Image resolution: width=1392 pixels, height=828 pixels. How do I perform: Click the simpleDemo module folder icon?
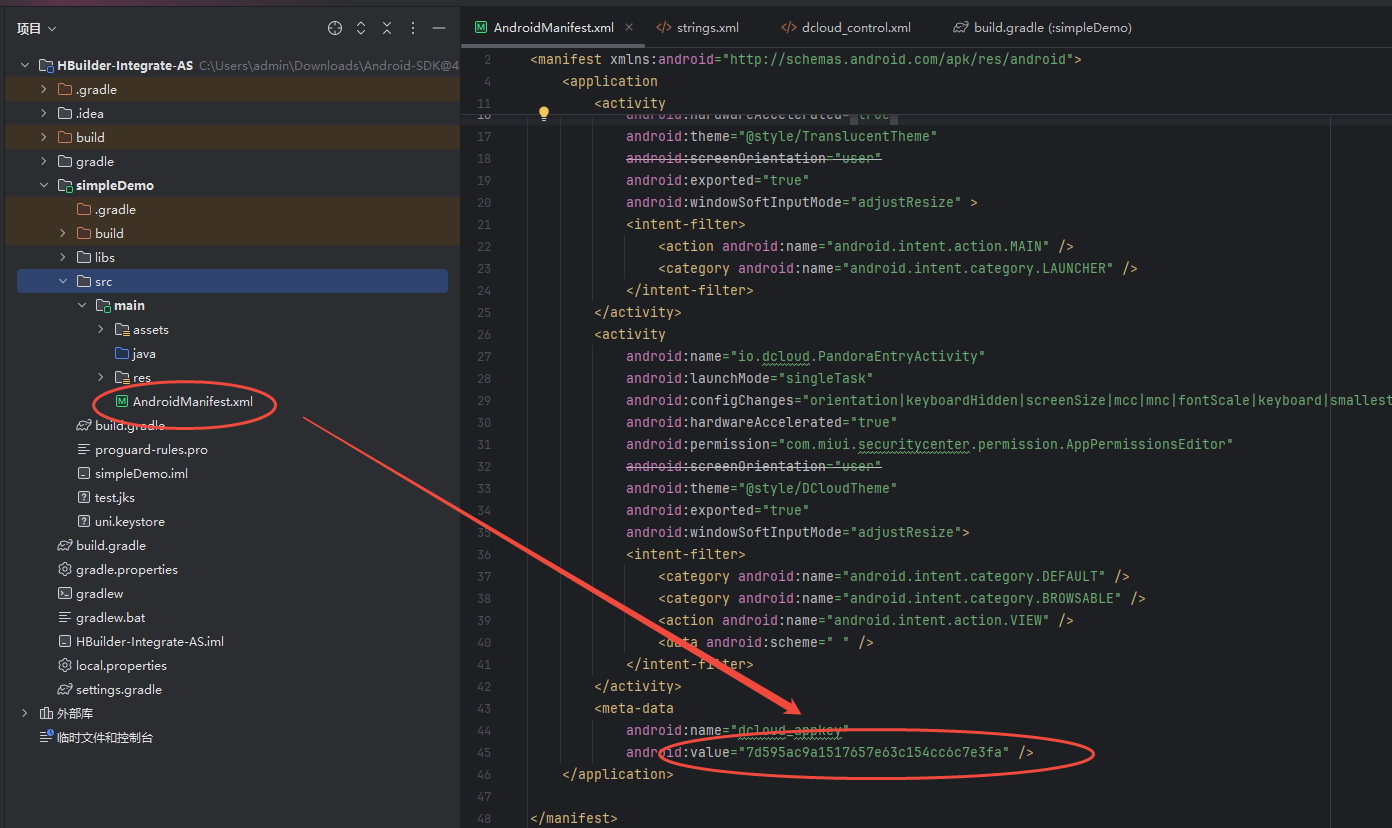tap(65, 185)
